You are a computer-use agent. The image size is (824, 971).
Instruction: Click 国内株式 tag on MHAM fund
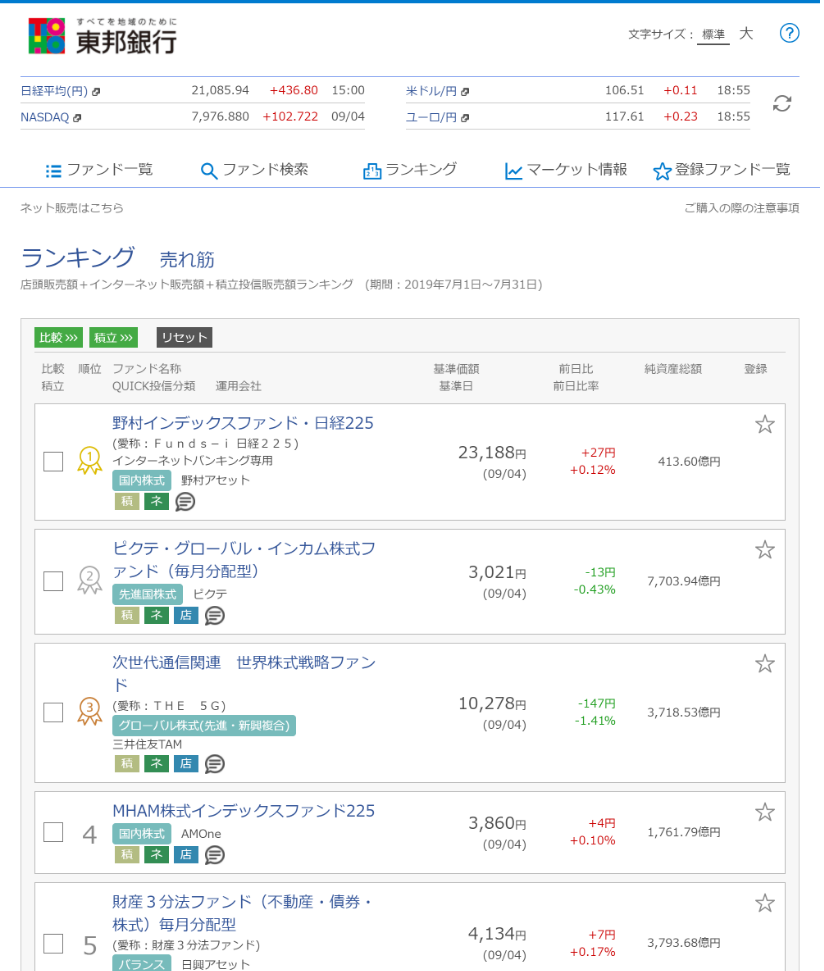coord(142,834)
